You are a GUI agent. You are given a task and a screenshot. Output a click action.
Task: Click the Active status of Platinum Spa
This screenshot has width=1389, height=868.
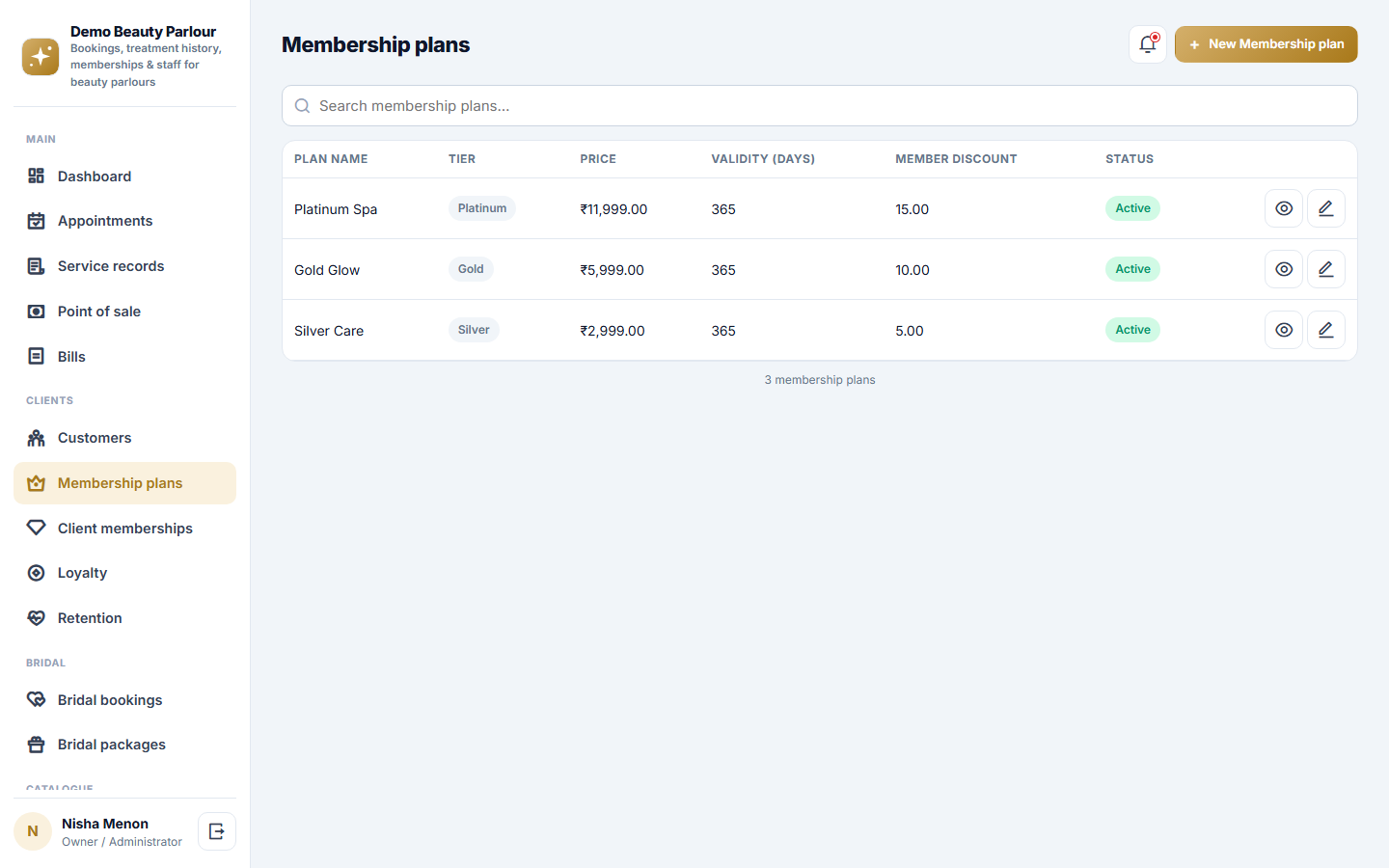pos(1132,208)
